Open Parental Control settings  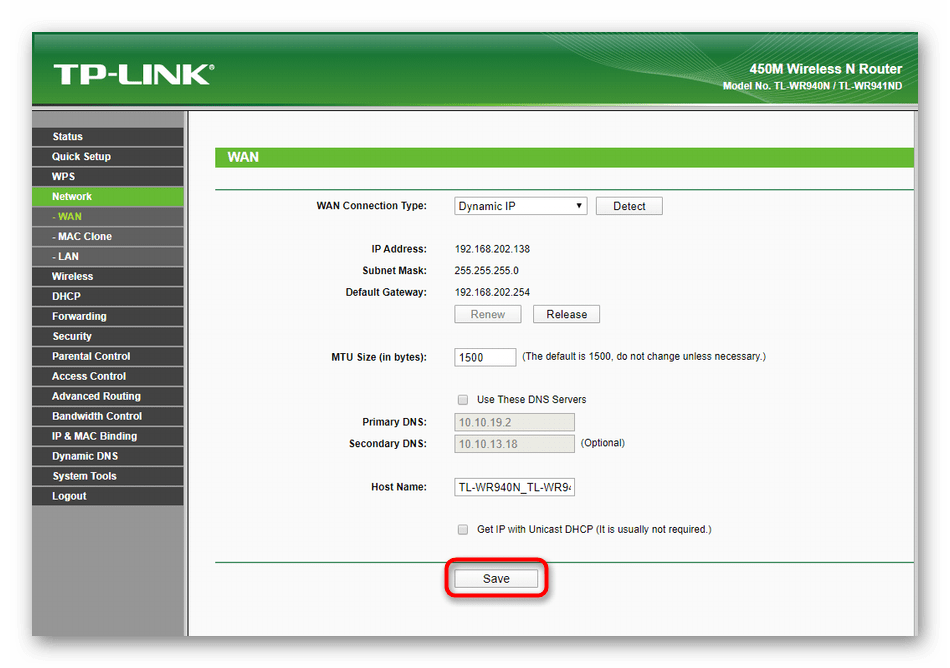[108, 356]
